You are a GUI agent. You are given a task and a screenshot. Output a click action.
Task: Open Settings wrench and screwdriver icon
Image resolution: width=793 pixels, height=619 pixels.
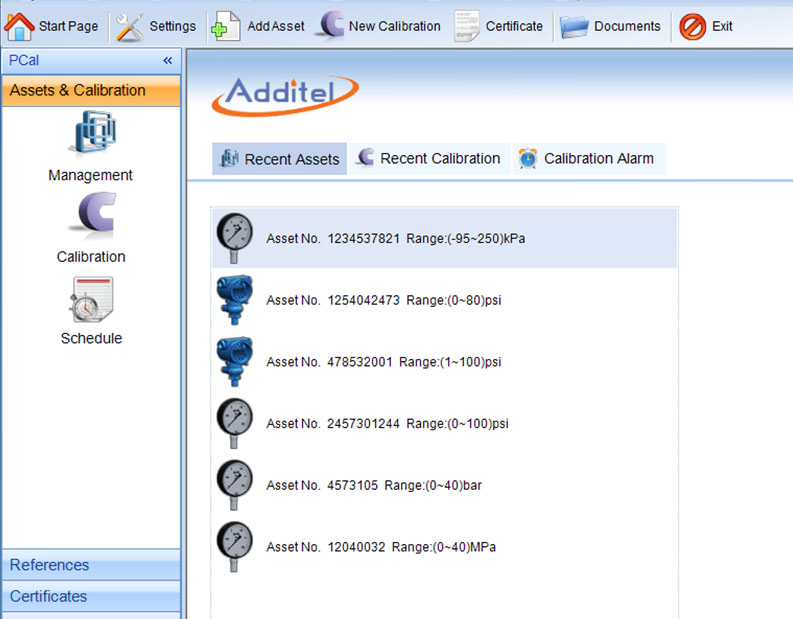(x=129, y=27)
